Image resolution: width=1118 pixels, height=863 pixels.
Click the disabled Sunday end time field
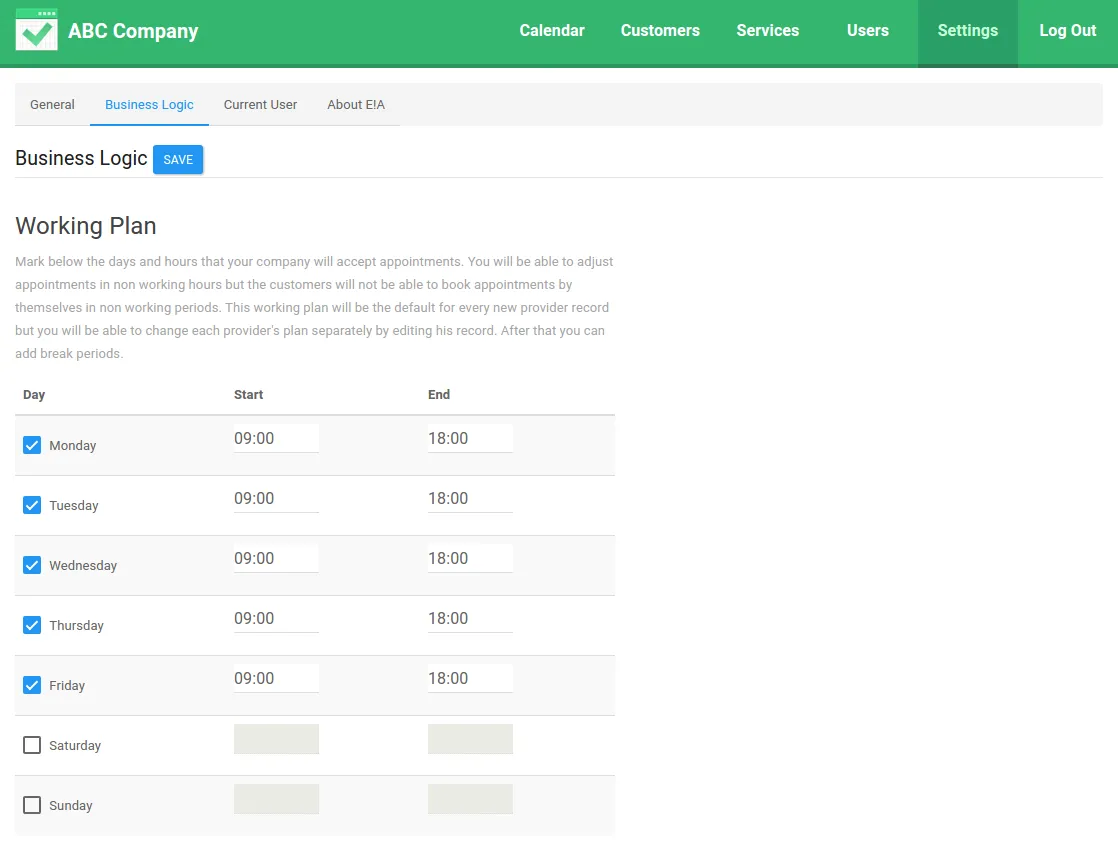click(470, 799)
